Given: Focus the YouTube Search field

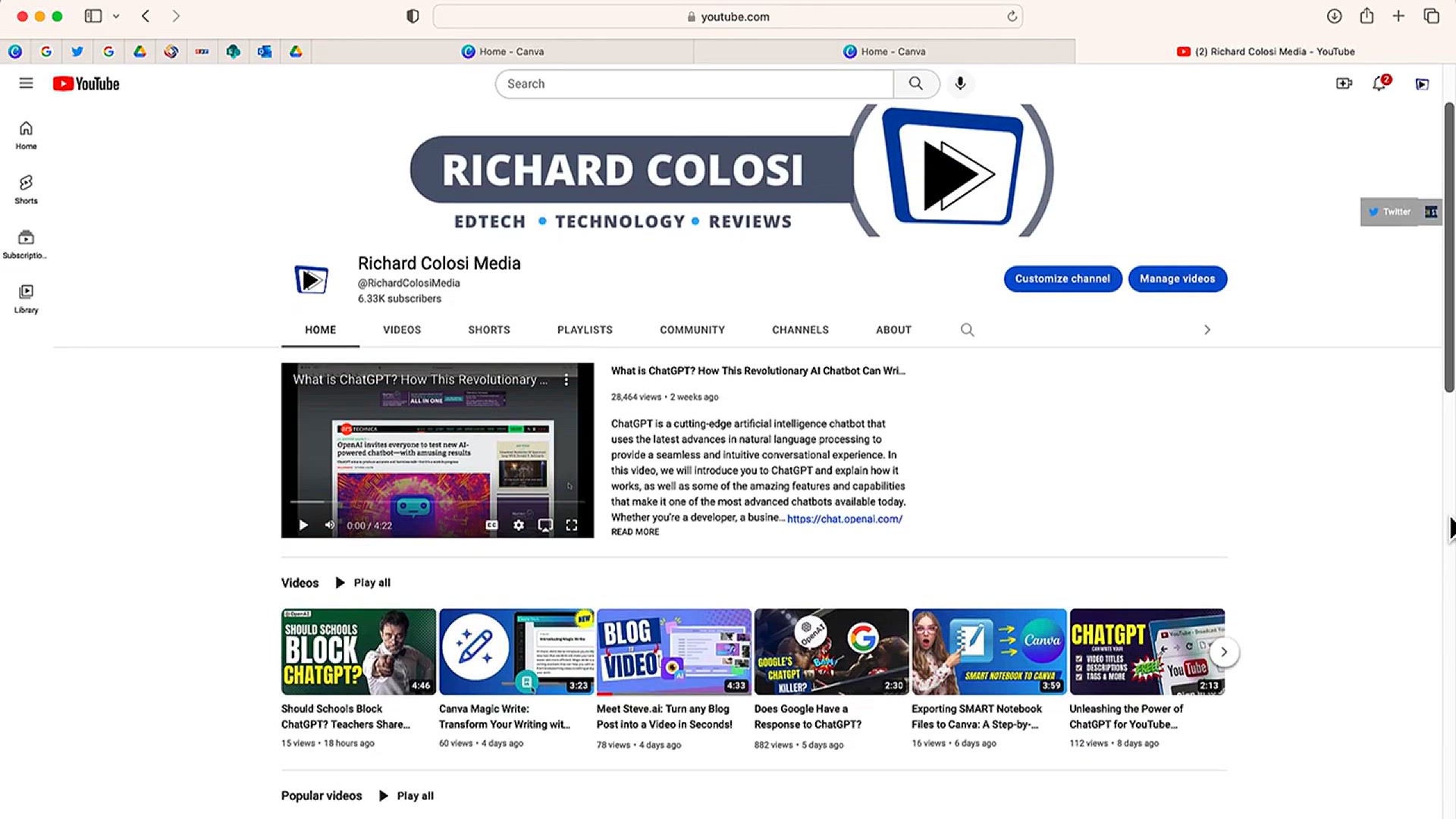Looking at the screenshot, I should click(x=694, y=83).
